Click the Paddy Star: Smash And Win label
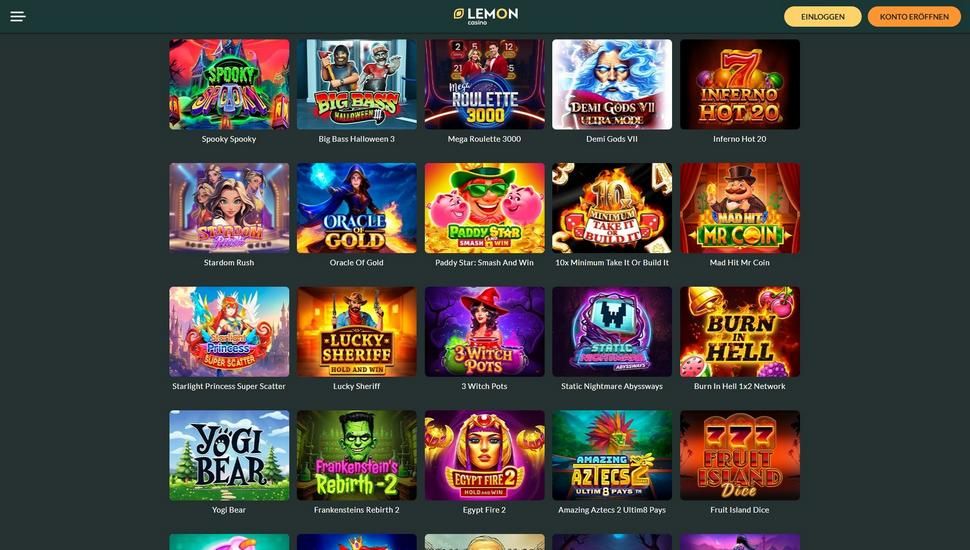Screen dimensions: 970x550 click(x=484, y=262)
